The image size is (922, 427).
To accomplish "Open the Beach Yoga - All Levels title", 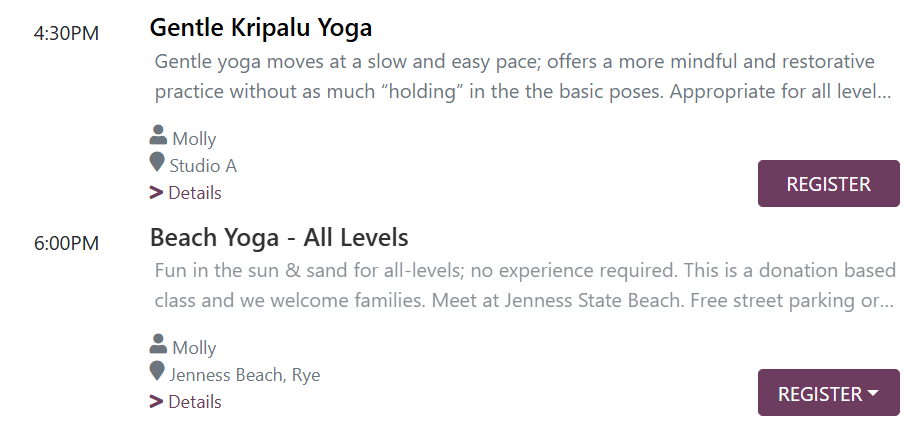I will click(x=279, y=238).
